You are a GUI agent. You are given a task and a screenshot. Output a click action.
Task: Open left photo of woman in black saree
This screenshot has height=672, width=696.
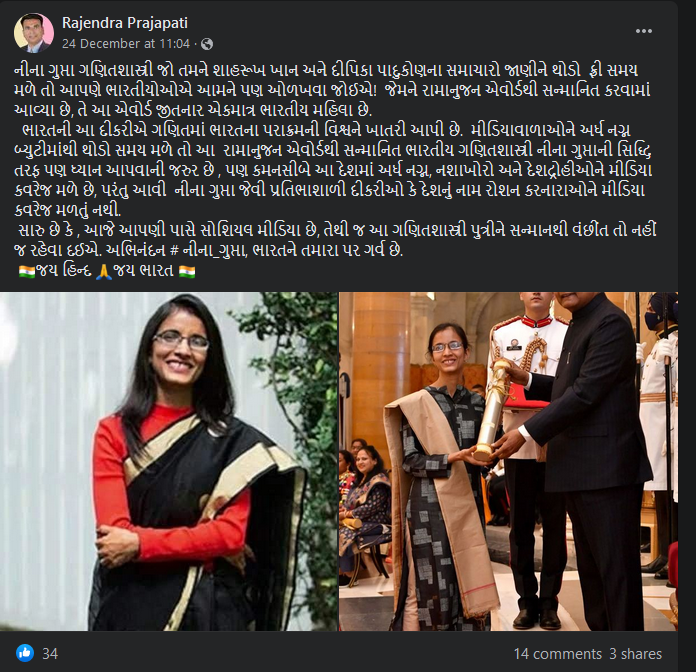point(169,461)
